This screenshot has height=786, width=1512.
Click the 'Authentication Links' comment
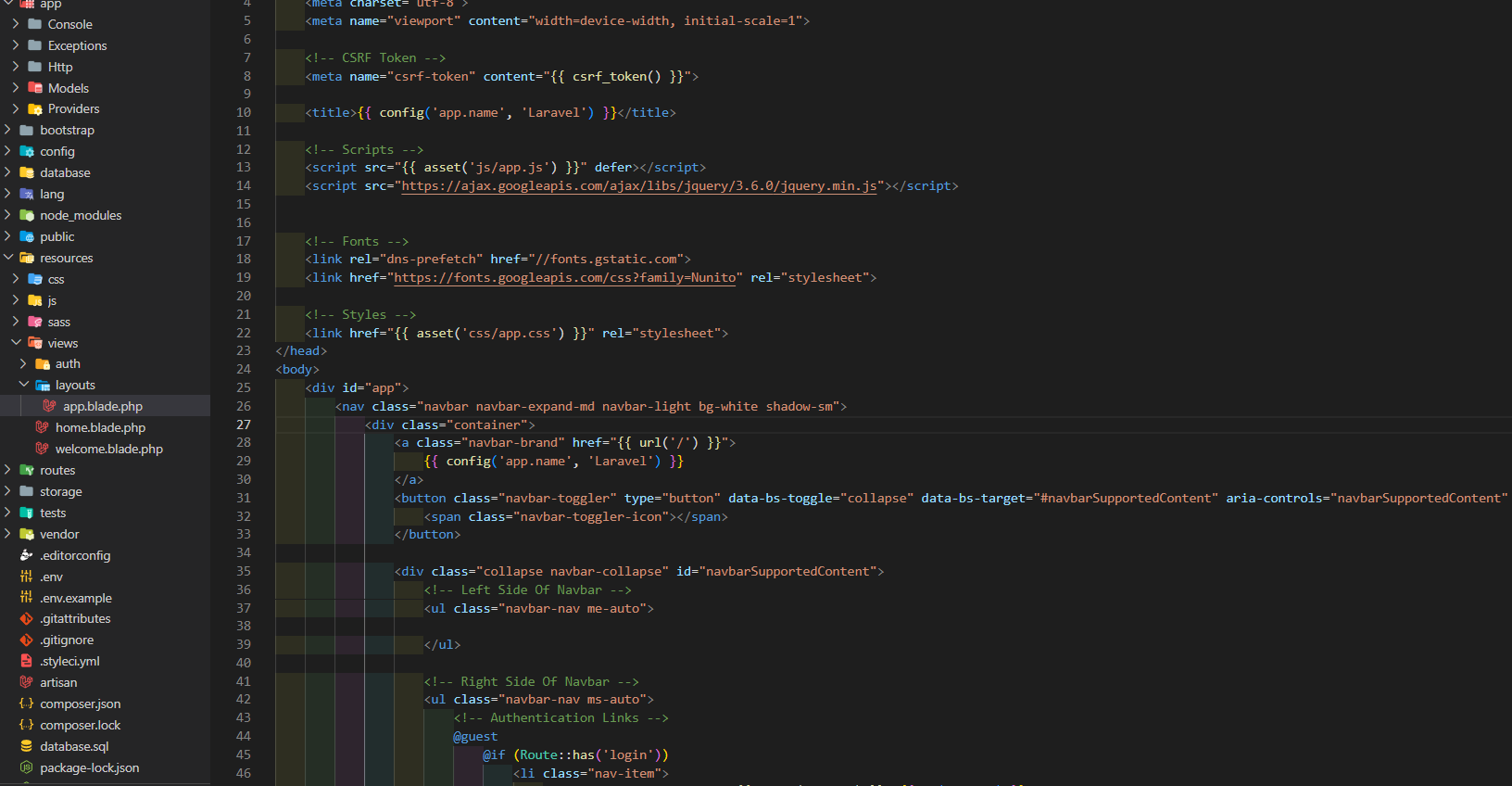click(x=561, y=717)
